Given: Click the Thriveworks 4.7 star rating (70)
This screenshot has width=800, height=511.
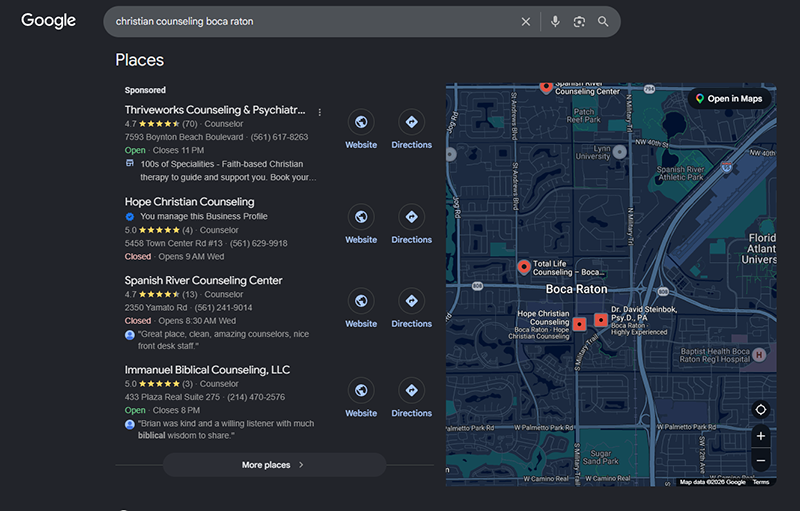Looking at the screenshot, I should (x=161, y=123).
